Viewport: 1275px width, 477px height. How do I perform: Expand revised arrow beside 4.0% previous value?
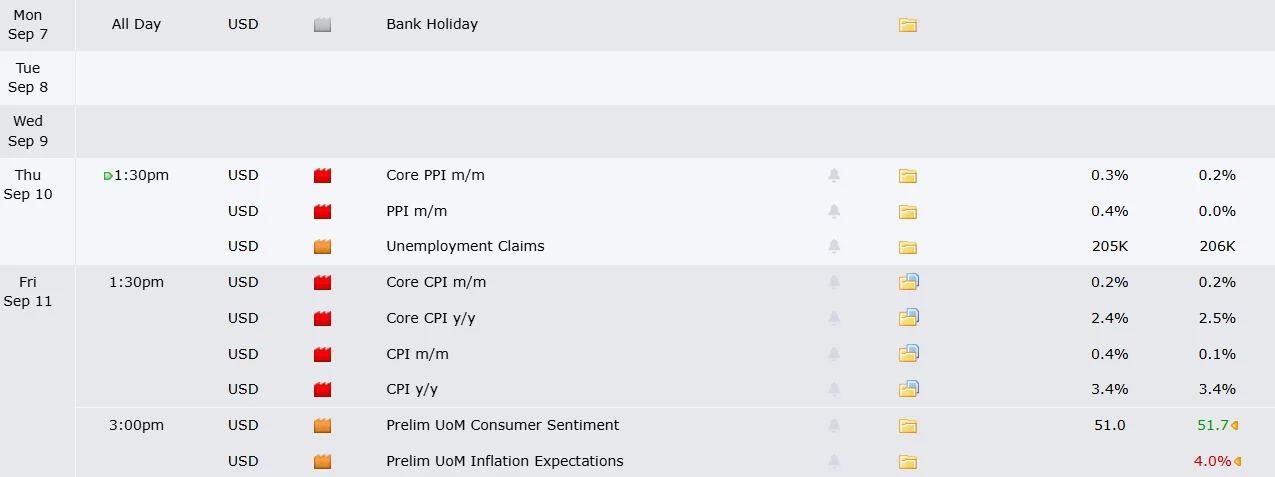point(1237,462)
